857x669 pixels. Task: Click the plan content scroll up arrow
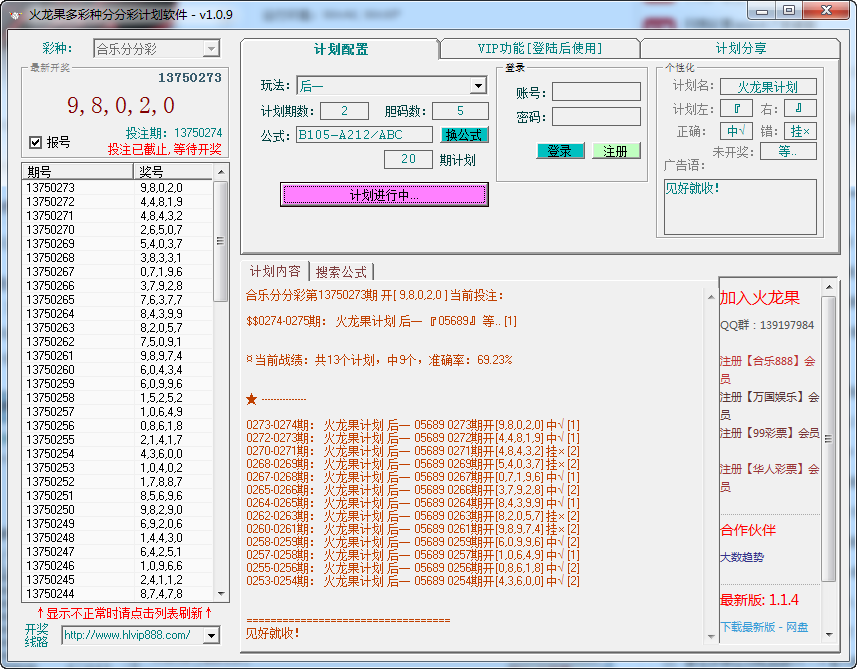click(711, 297)
